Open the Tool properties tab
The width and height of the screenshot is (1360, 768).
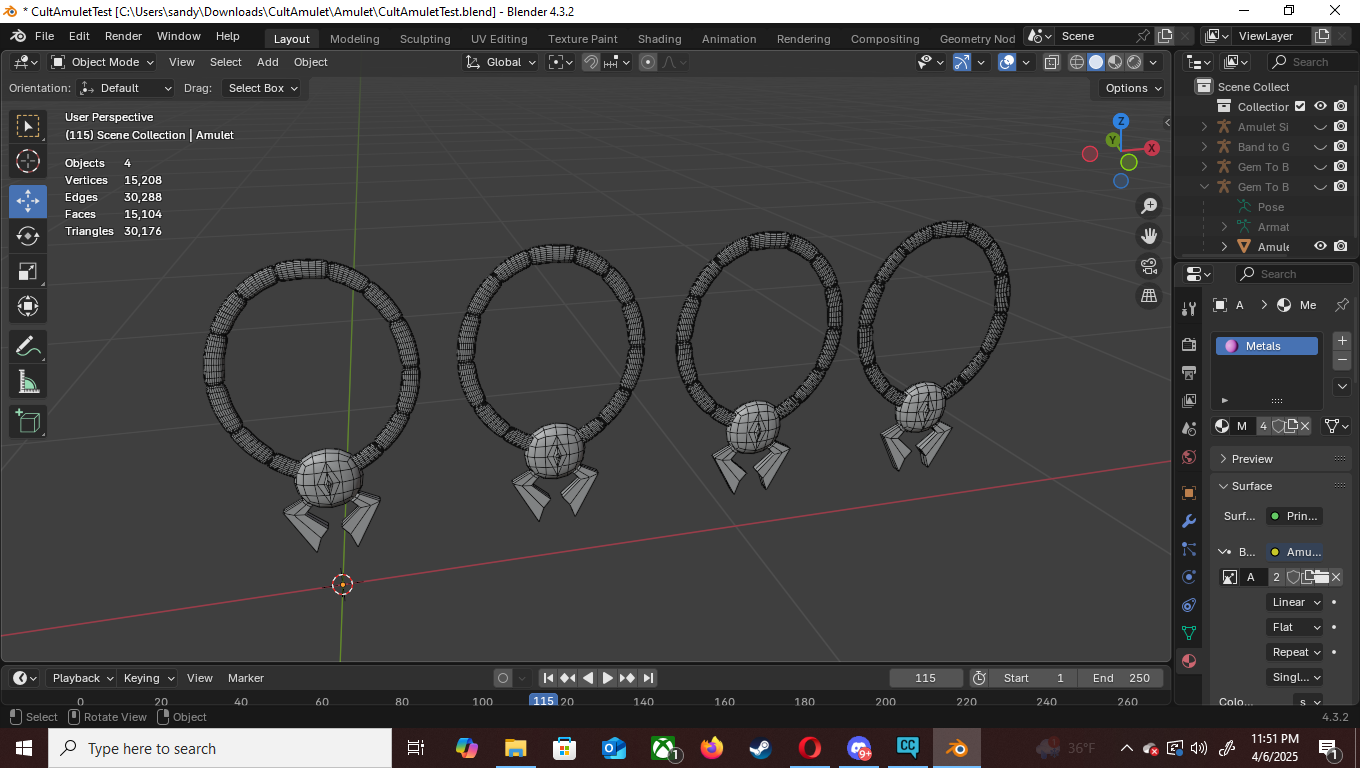point(1189,308)
